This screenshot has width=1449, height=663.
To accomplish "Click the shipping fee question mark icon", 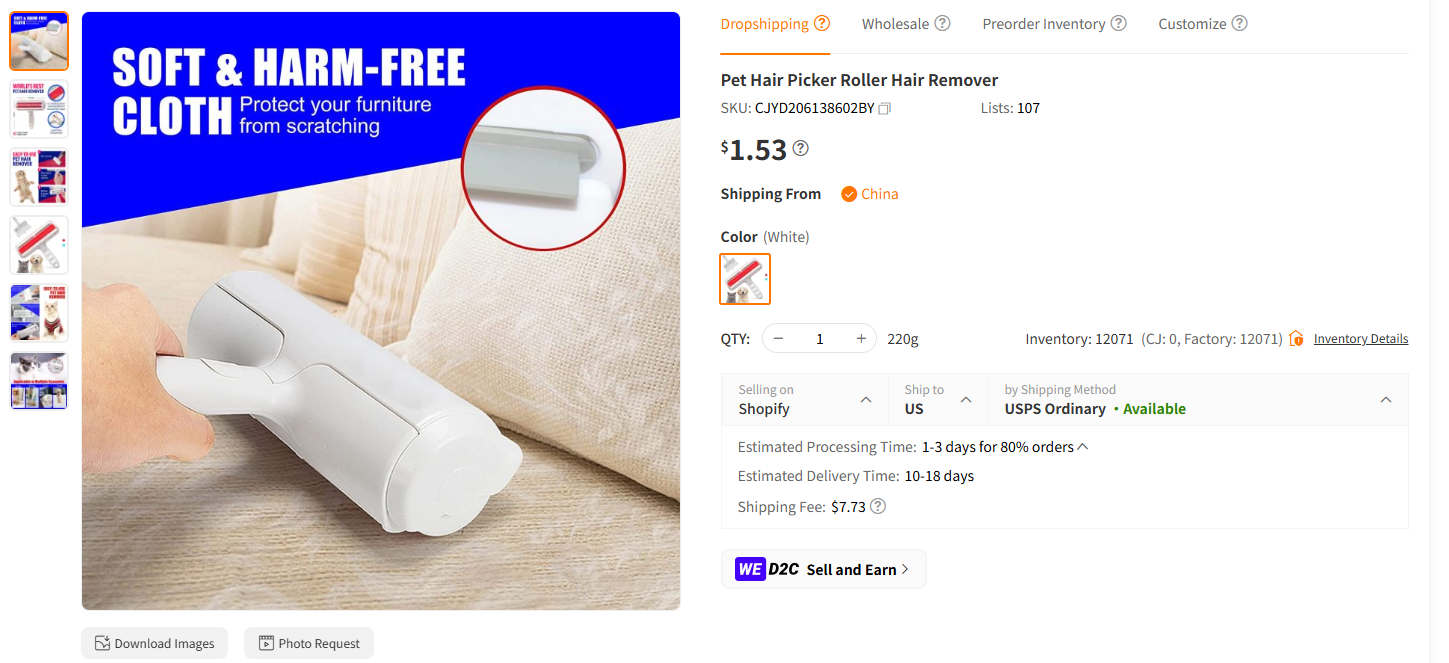I will tap(877, 506).
